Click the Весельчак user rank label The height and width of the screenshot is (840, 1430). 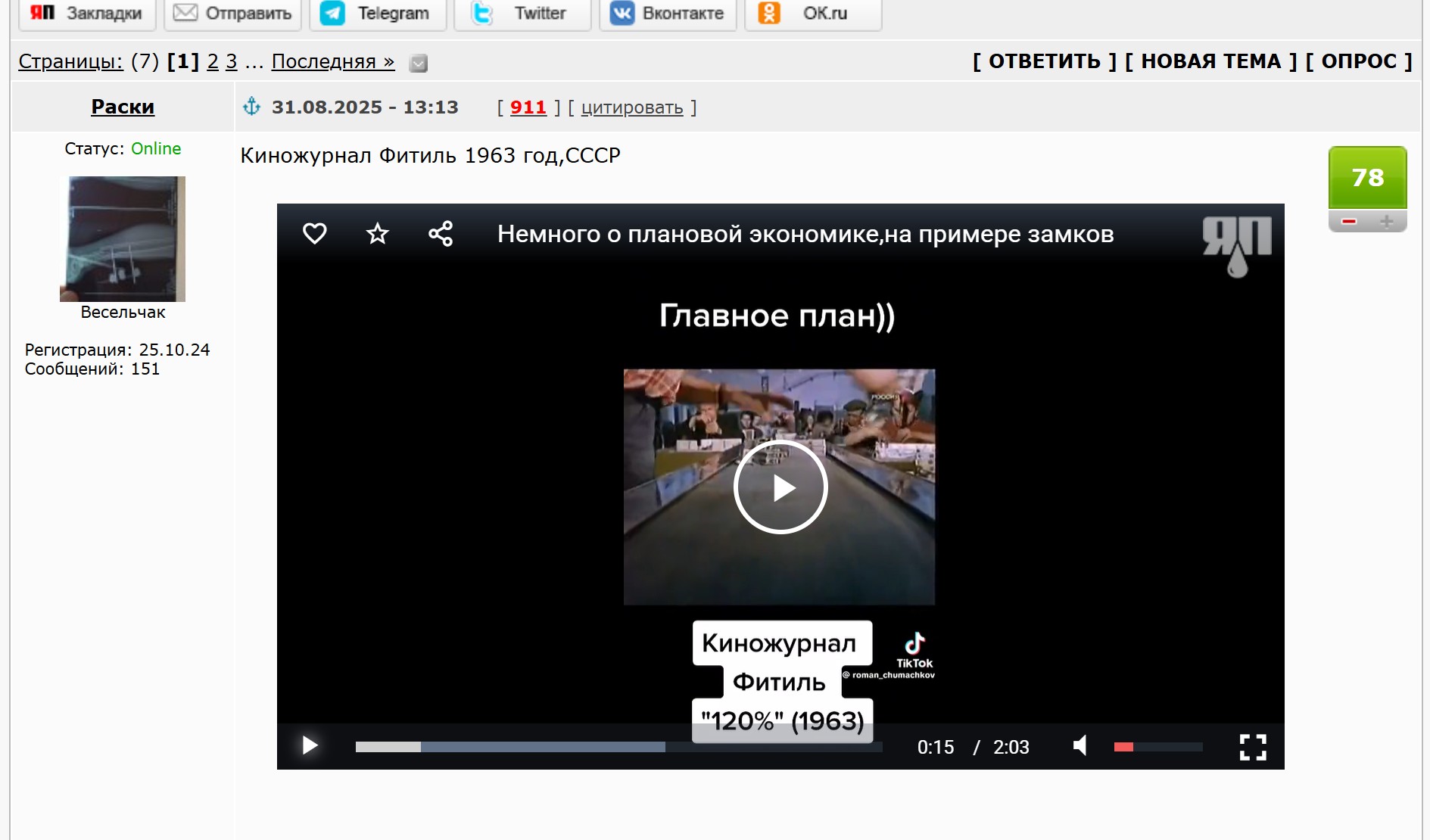click(123, 312)
